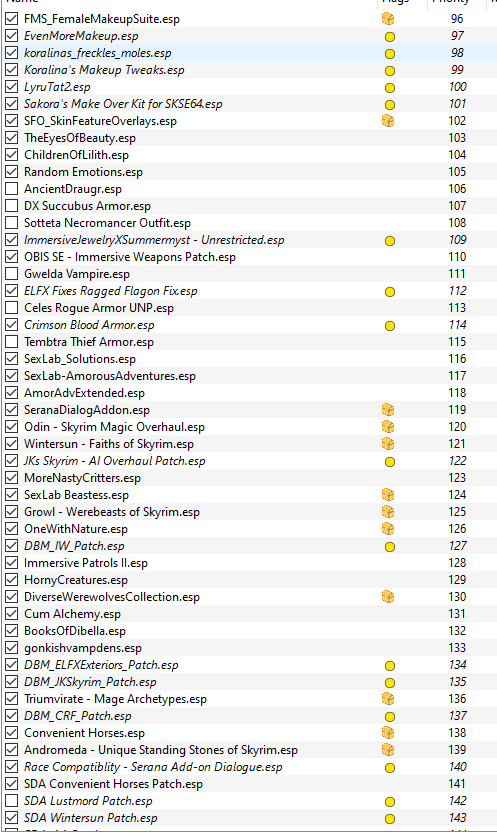Click priority value 133

click(x=457, y=648)
